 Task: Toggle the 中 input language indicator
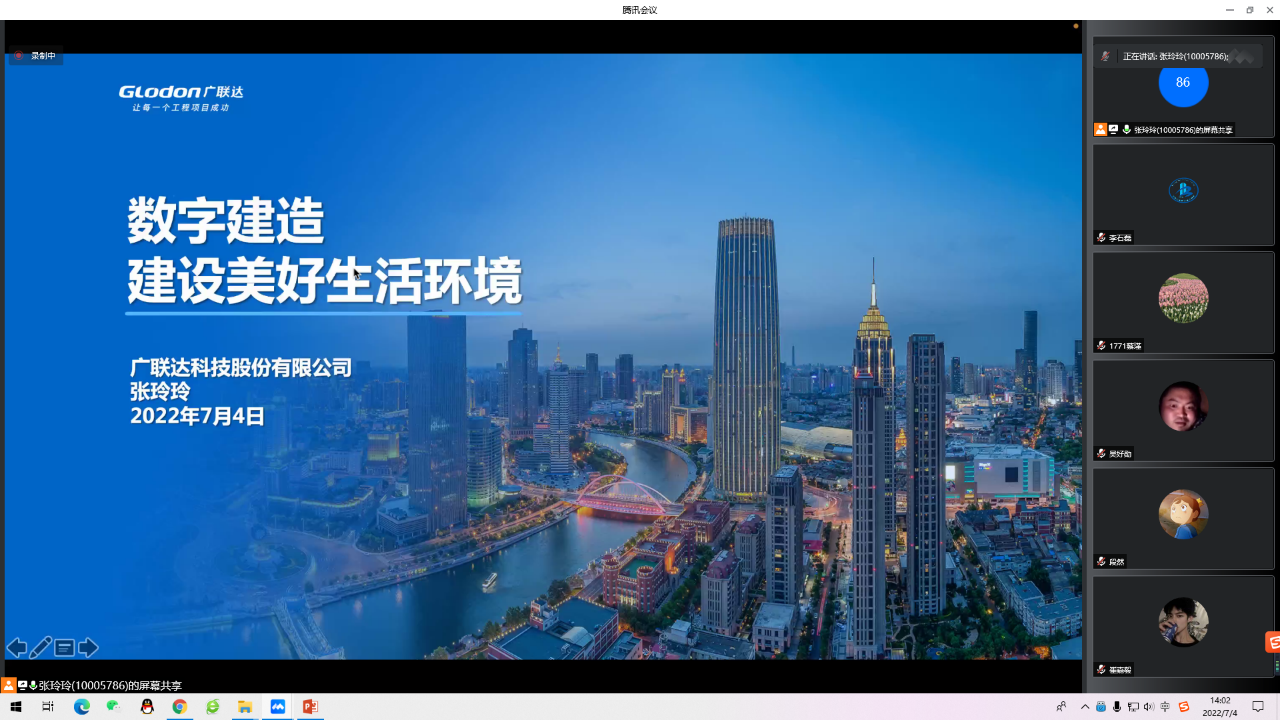tap(1165, 707)
